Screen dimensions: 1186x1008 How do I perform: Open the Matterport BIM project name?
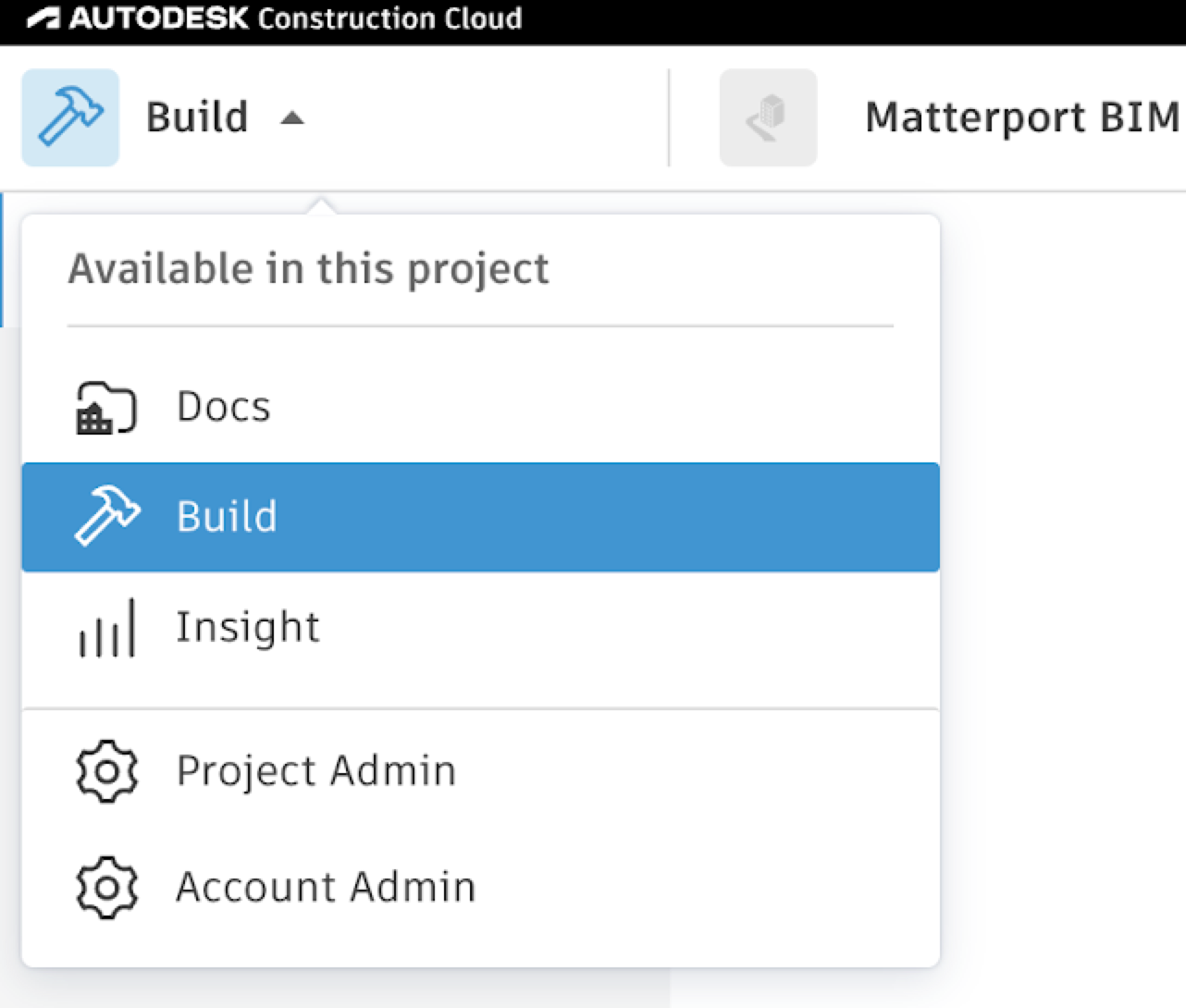(1024, 117)
